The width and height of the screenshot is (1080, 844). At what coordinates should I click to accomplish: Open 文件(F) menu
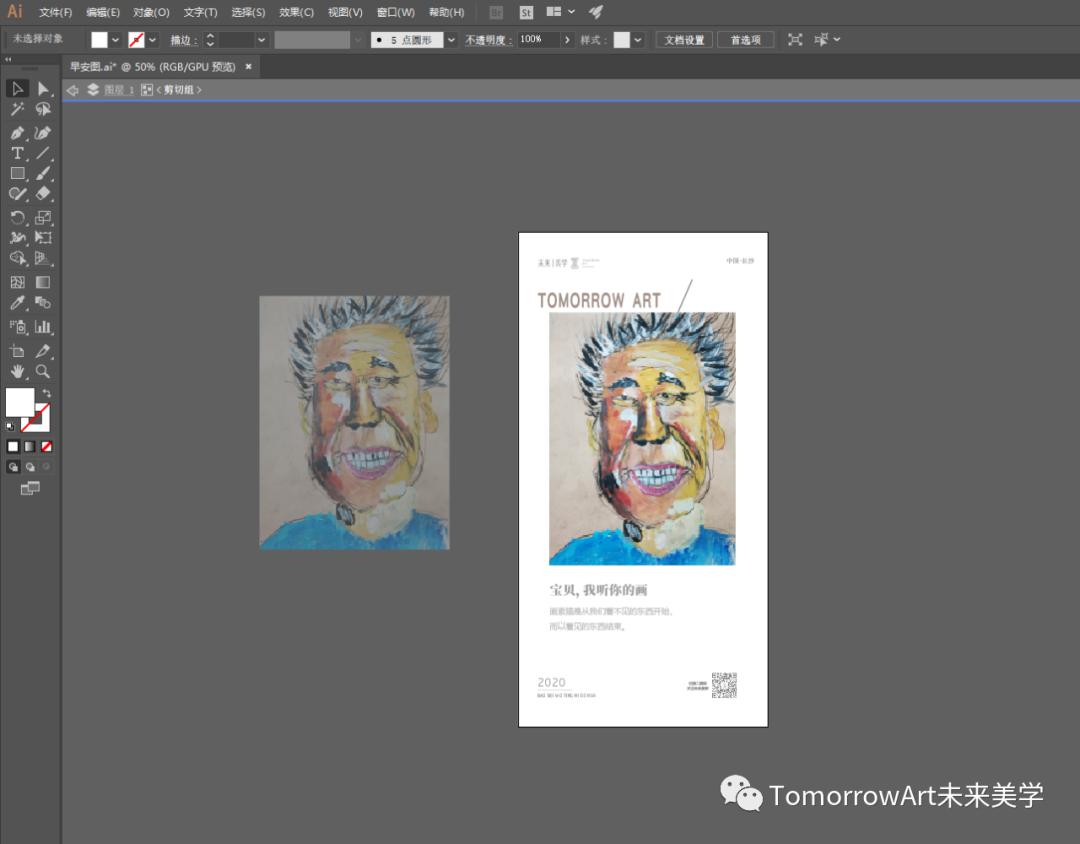tap(55, 12)
